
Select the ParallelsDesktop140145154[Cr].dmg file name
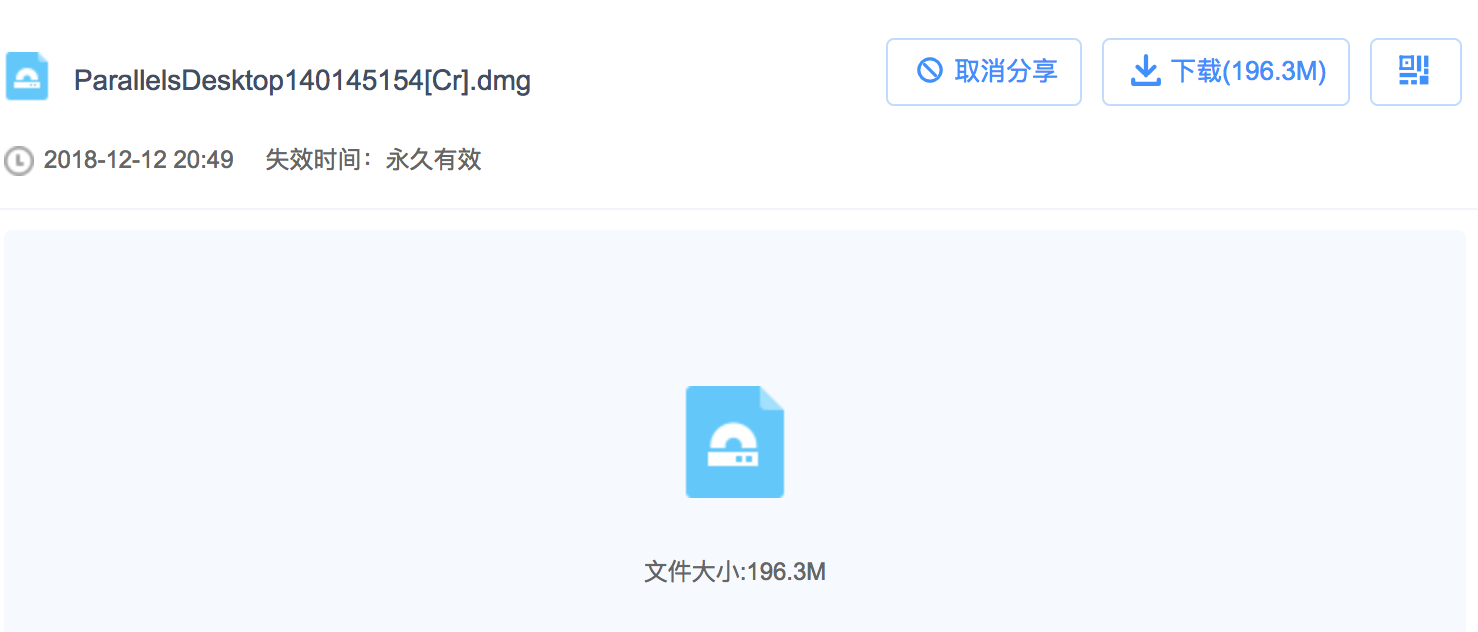coord(302,80)
